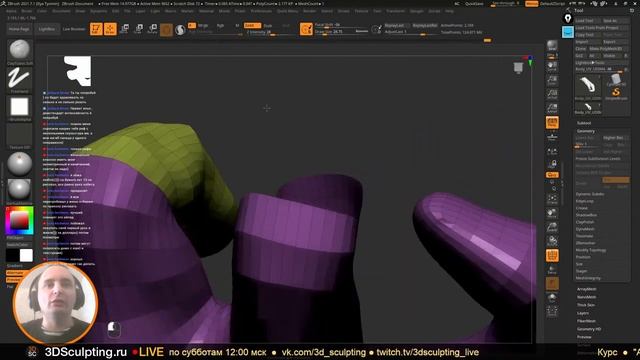Open the Texture Off selector
This screenshot has width=640, height=360.
tap(19, 135)
